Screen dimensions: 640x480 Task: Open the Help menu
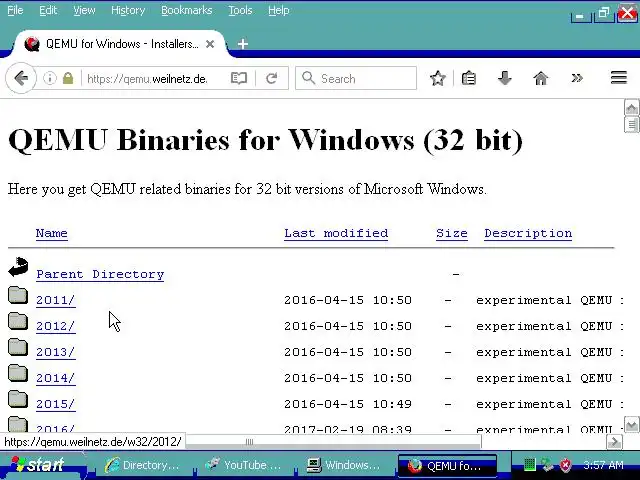279,10
